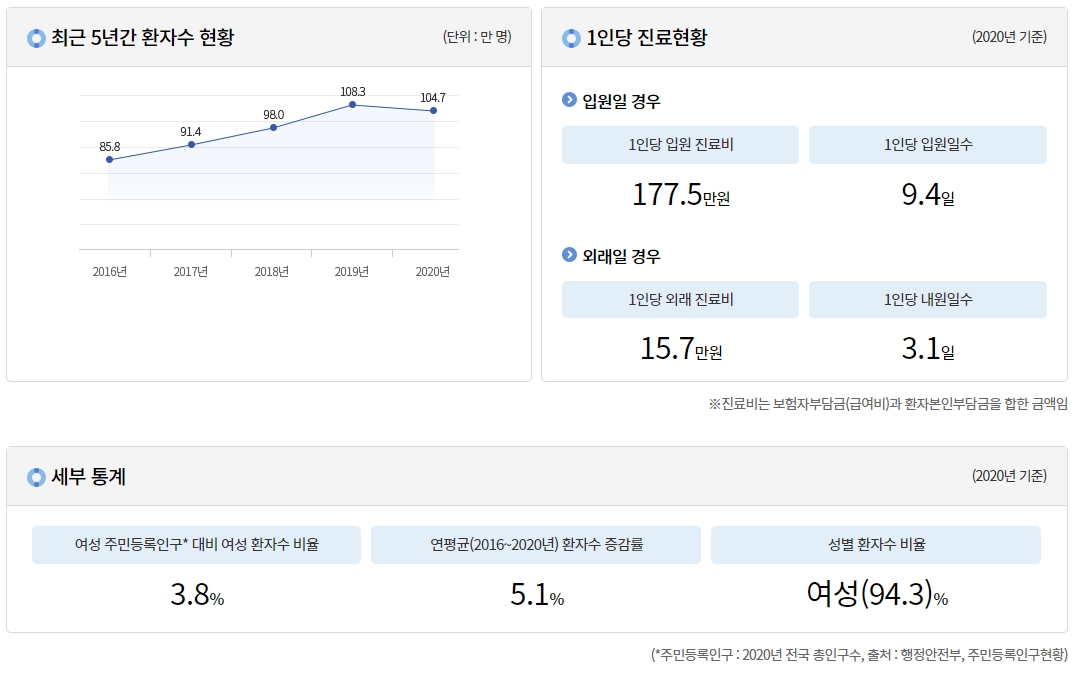This screenshot has width=1077, height=675.
Task: Click the arrow icon next to 입원일 경우
Action: [x=569, y=100]
